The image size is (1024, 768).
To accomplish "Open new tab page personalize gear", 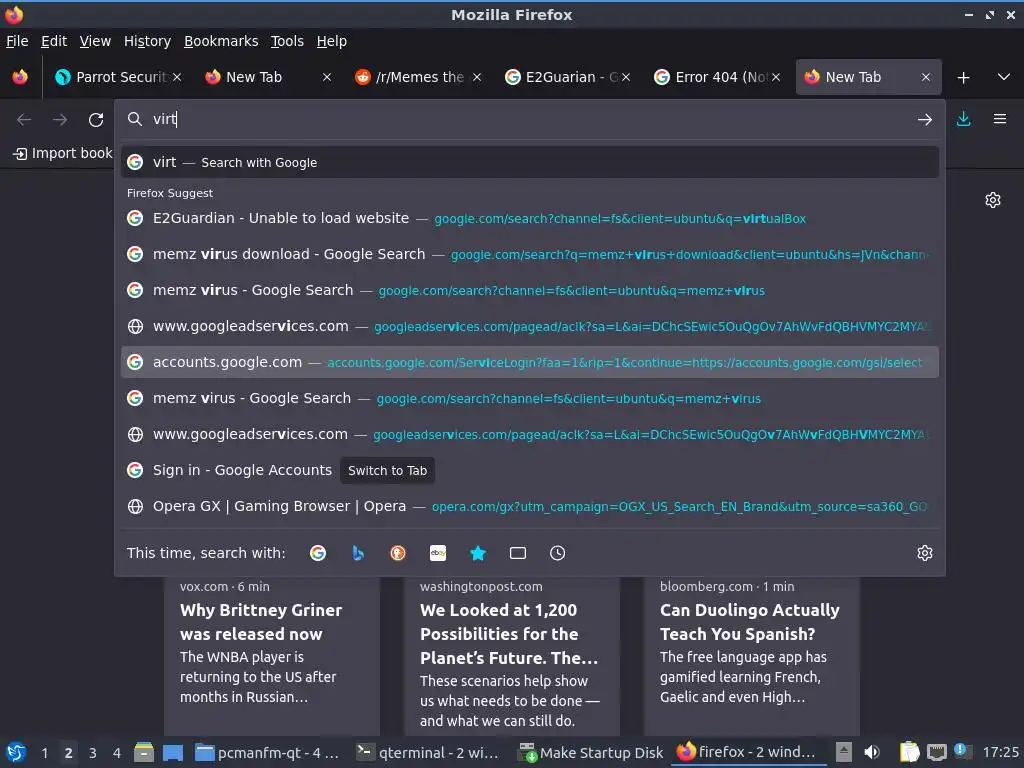I will [993, 200].
